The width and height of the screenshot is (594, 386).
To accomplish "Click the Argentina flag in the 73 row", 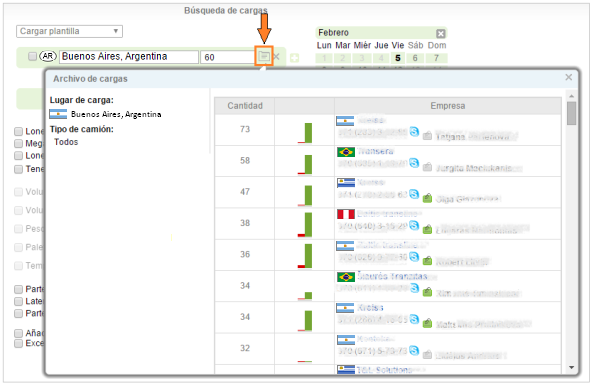I will click(x=345, y=120).
